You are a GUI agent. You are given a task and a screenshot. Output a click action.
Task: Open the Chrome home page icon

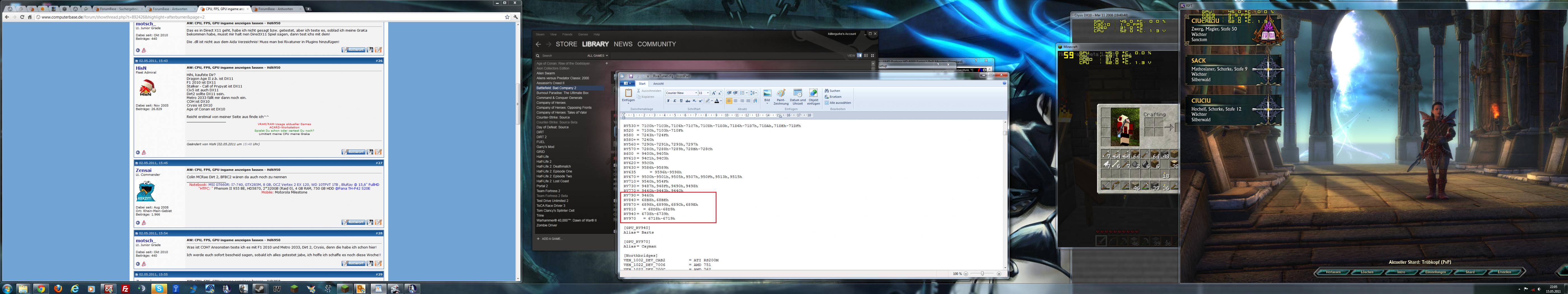pyautogui.click(x=30, y=17)
